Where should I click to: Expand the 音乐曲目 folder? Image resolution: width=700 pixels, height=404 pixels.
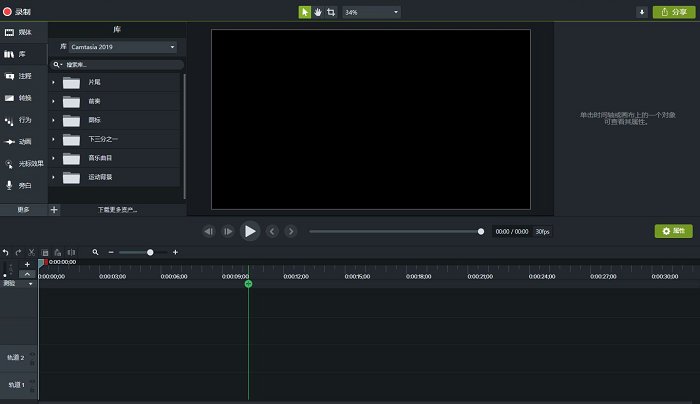tap(53, 158)
